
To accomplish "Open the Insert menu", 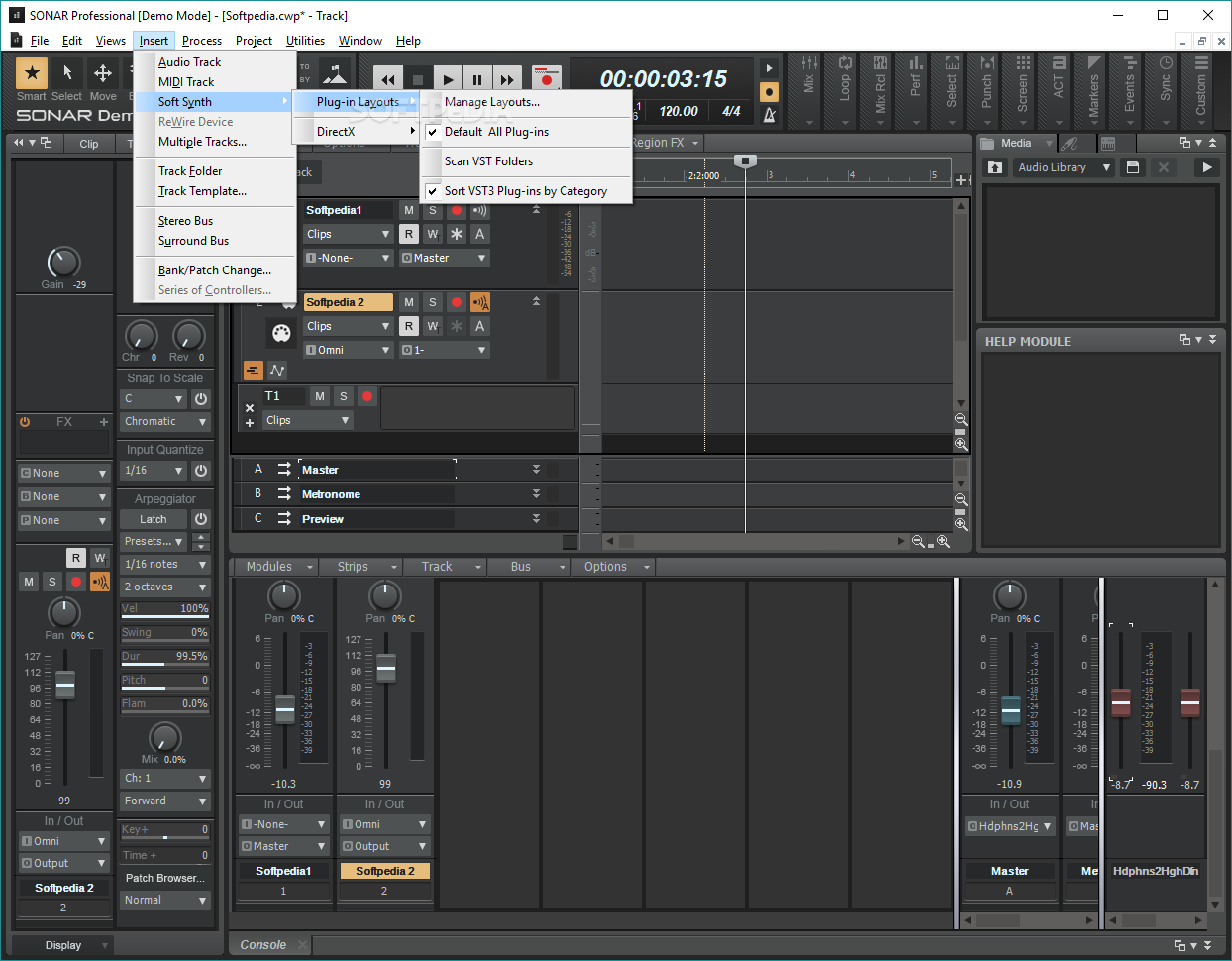I will click(x=154, y=41).
